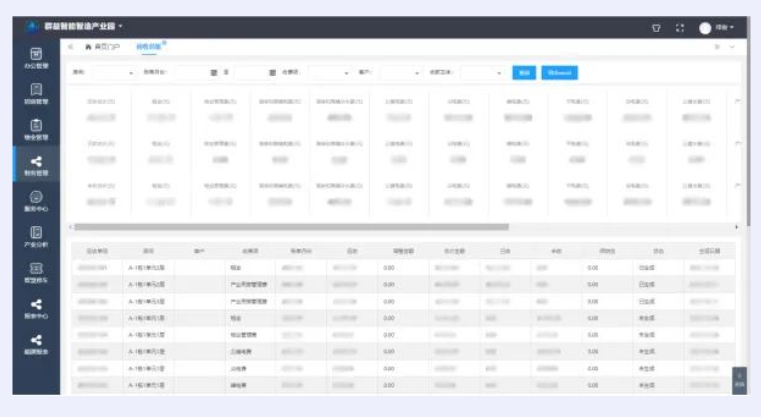
Task: Click the theme shirt icon in top bar
Action: (656, 28)
